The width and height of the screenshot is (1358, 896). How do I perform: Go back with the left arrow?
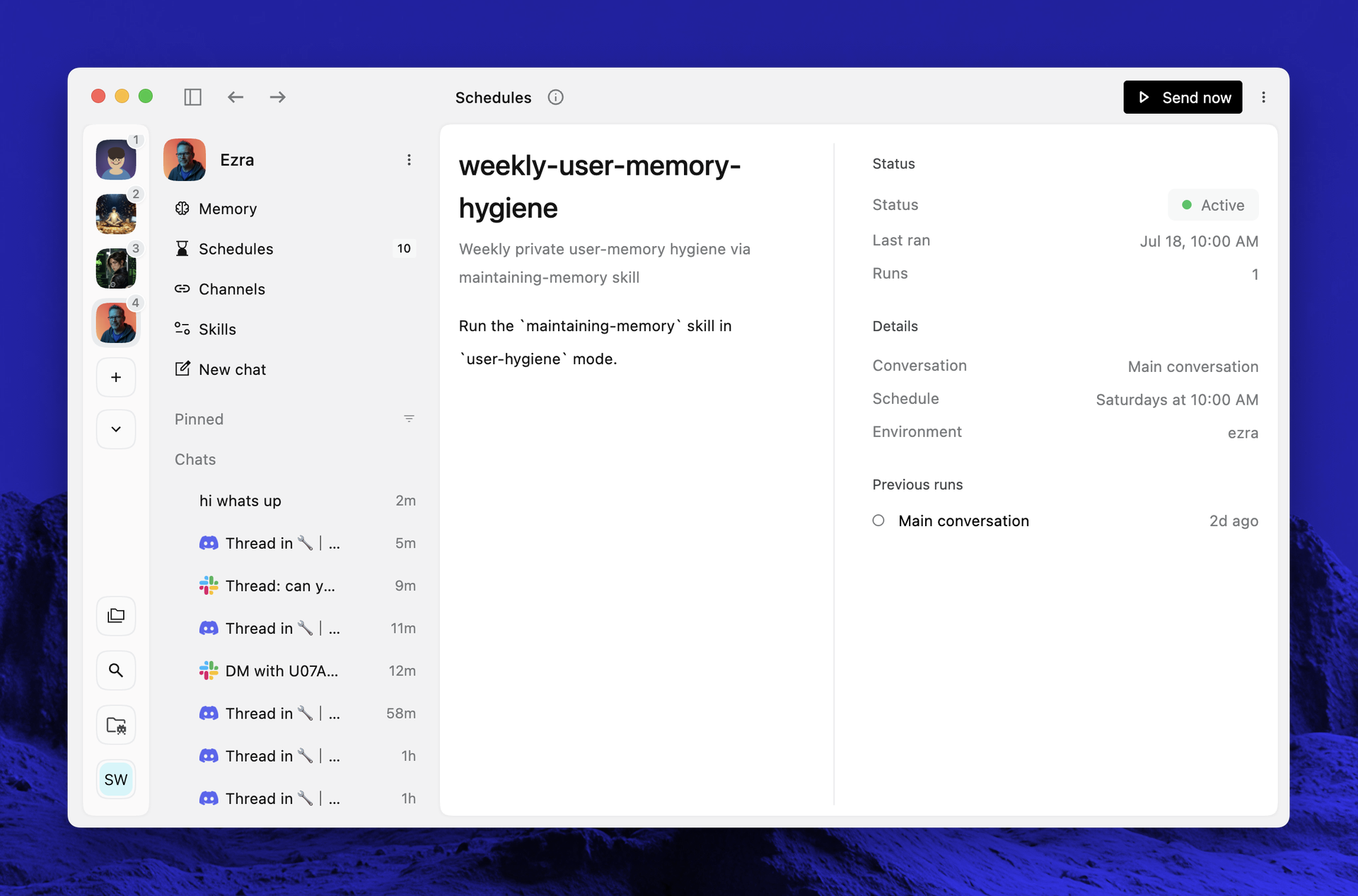[236, 97]
